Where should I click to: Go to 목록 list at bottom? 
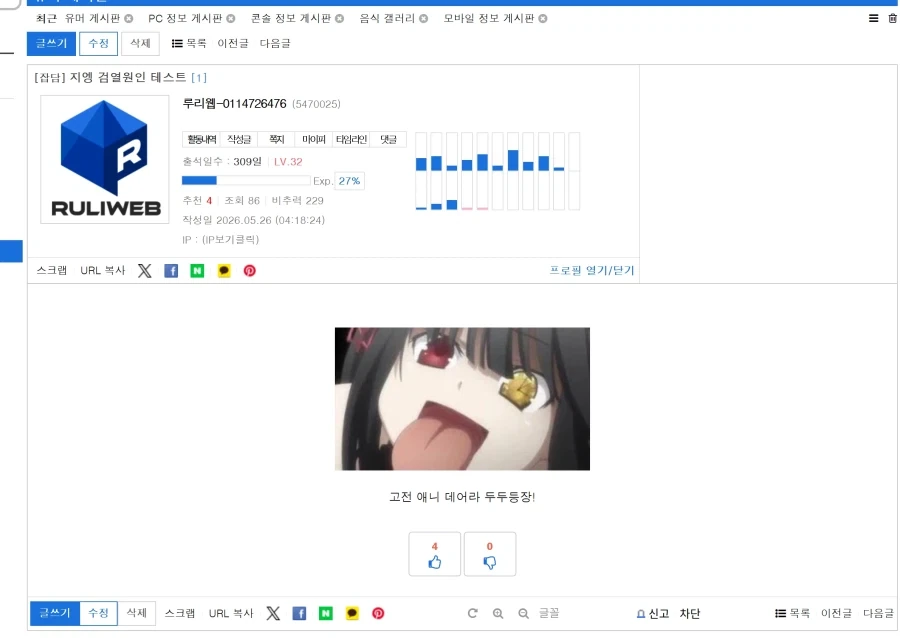point(793,613)
